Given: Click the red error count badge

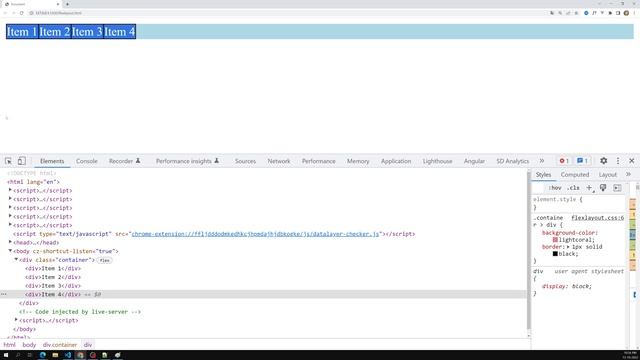Looking at the screenshot, I should 564,161.
